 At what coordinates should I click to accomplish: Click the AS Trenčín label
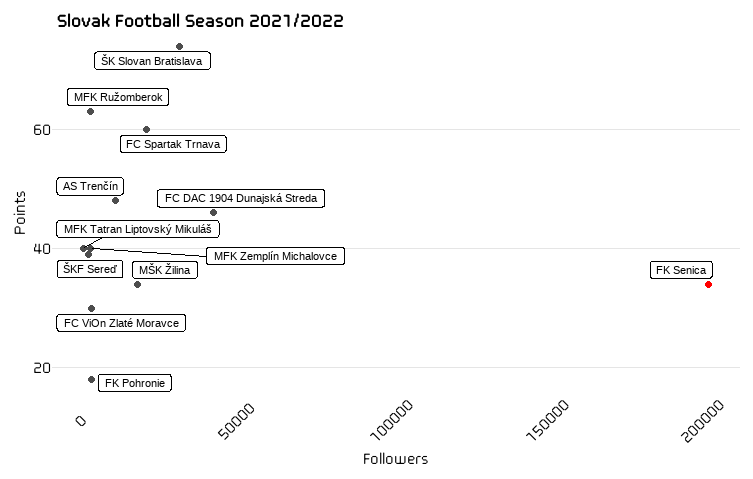(x=90, y=186)
